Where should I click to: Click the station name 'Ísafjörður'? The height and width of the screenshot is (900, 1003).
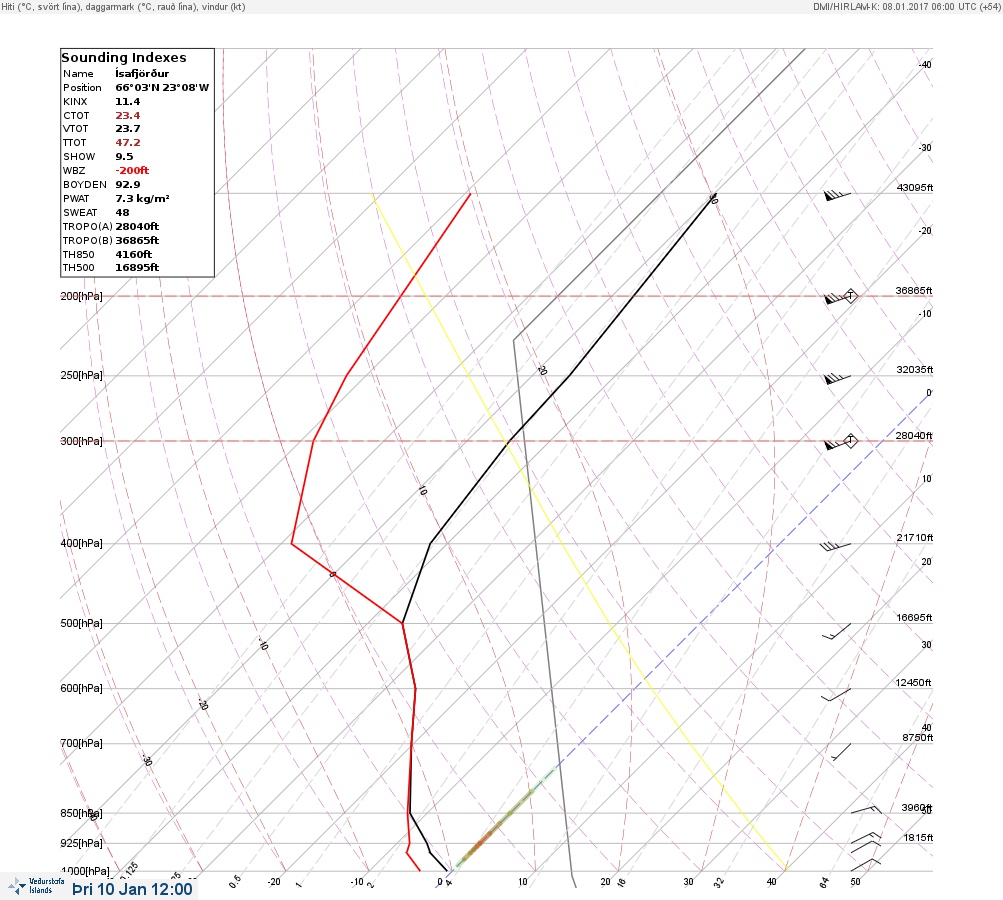click(142, 74)
